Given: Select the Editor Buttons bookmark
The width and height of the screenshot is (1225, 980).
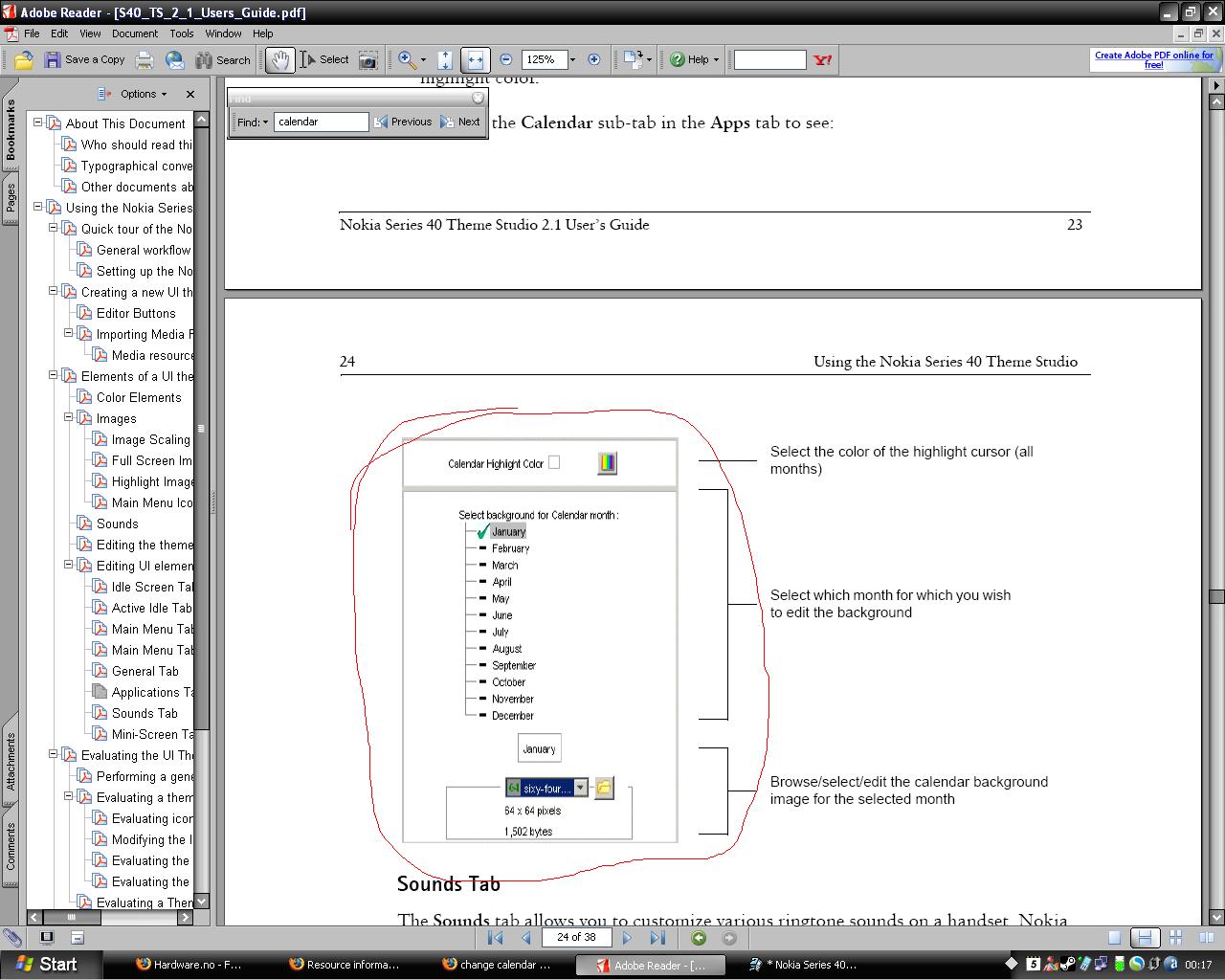Looking at the screenshot, I should coord(136,313).
